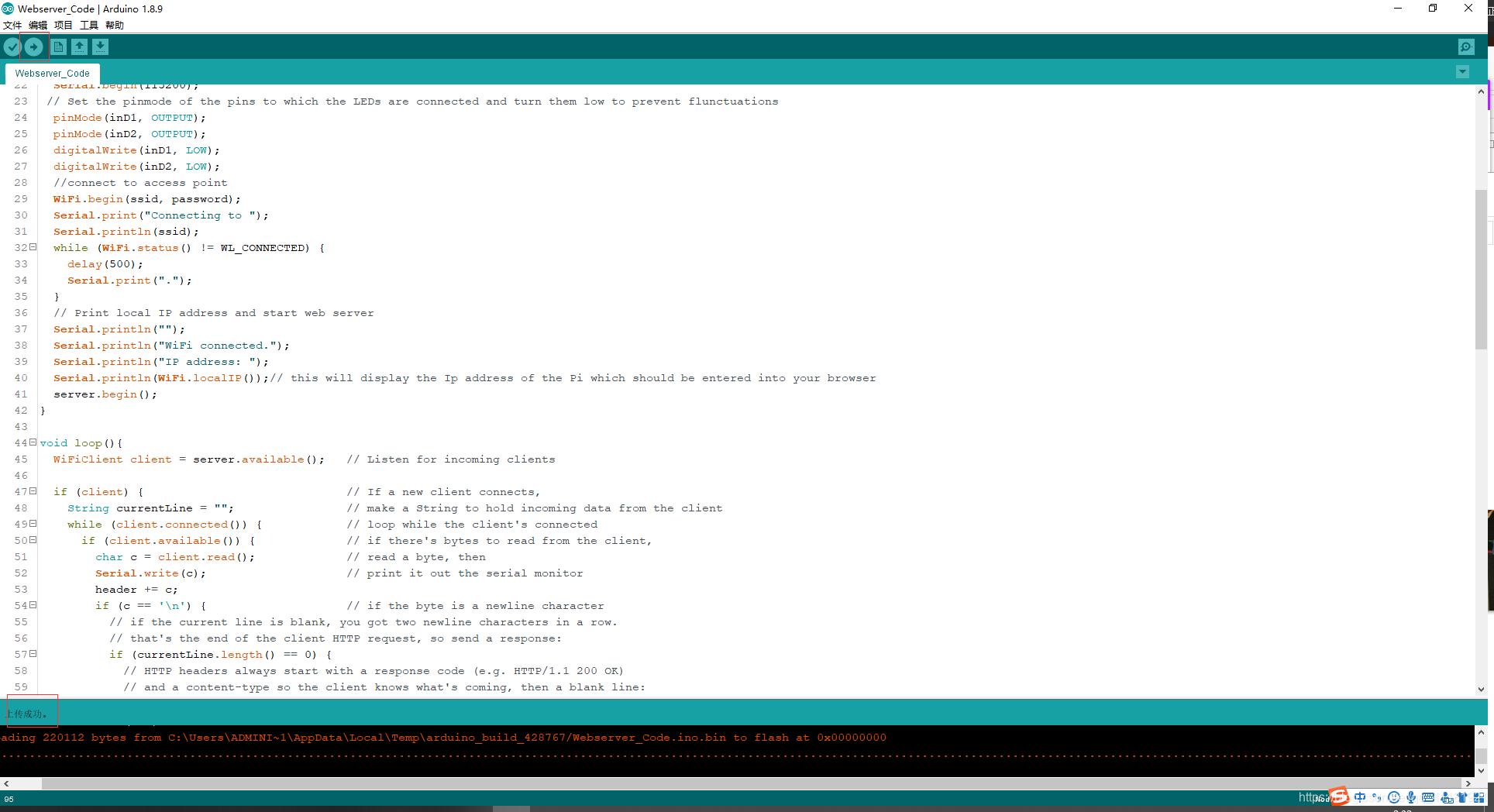
Task: Toggle Chinese/English mode 中 icon
Action: click(x=1360, y=797)
